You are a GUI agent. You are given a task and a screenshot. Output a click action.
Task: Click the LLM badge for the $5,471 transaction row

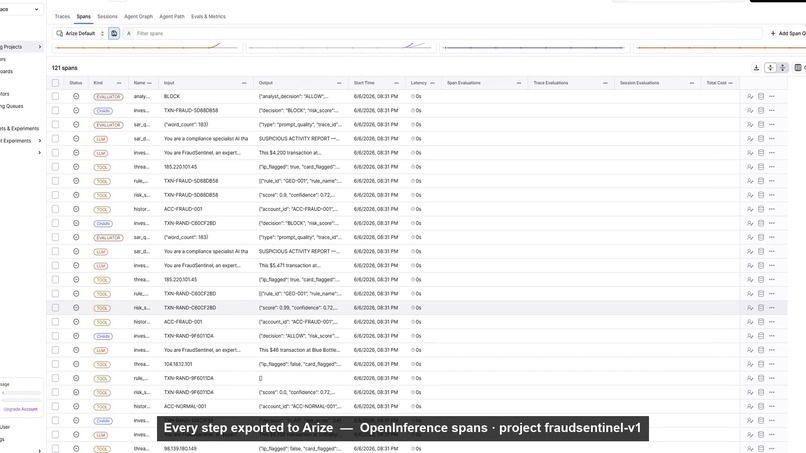[x=101, y=265]
